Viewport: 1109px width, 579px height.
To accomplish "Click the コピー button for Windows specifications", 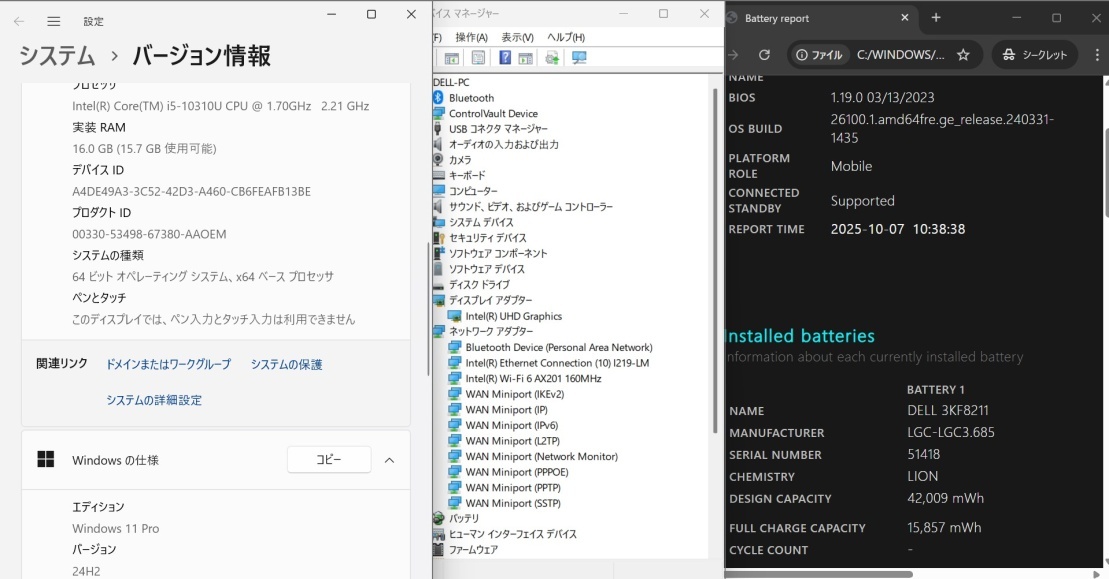I will pos(329,460).
